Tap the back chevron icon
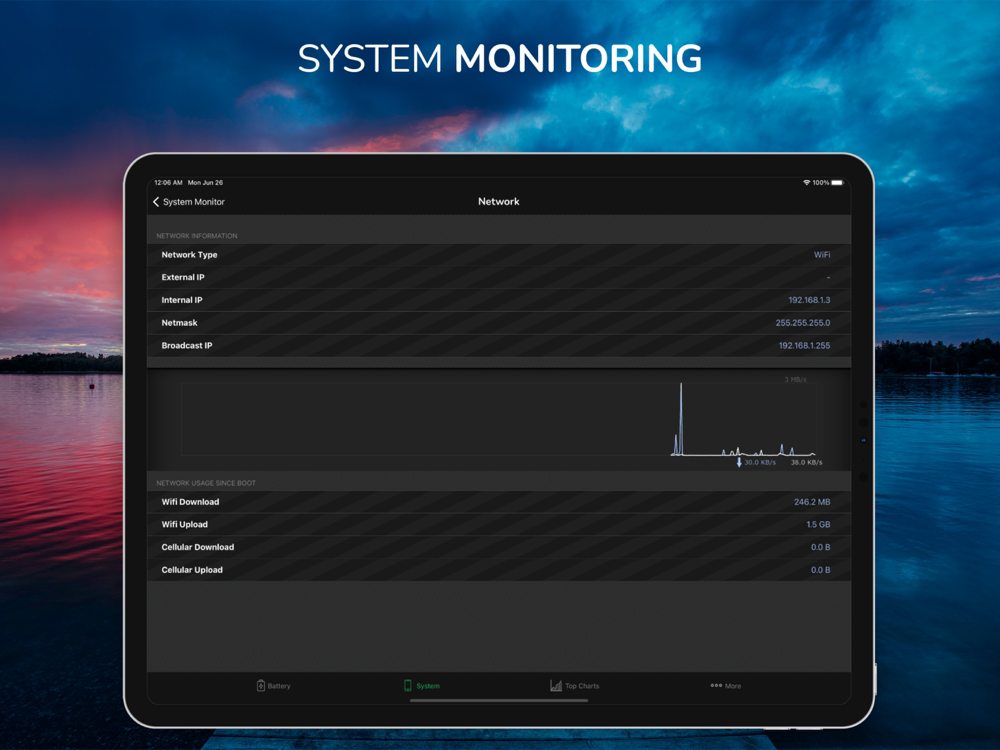 click(x=156, y=202)
